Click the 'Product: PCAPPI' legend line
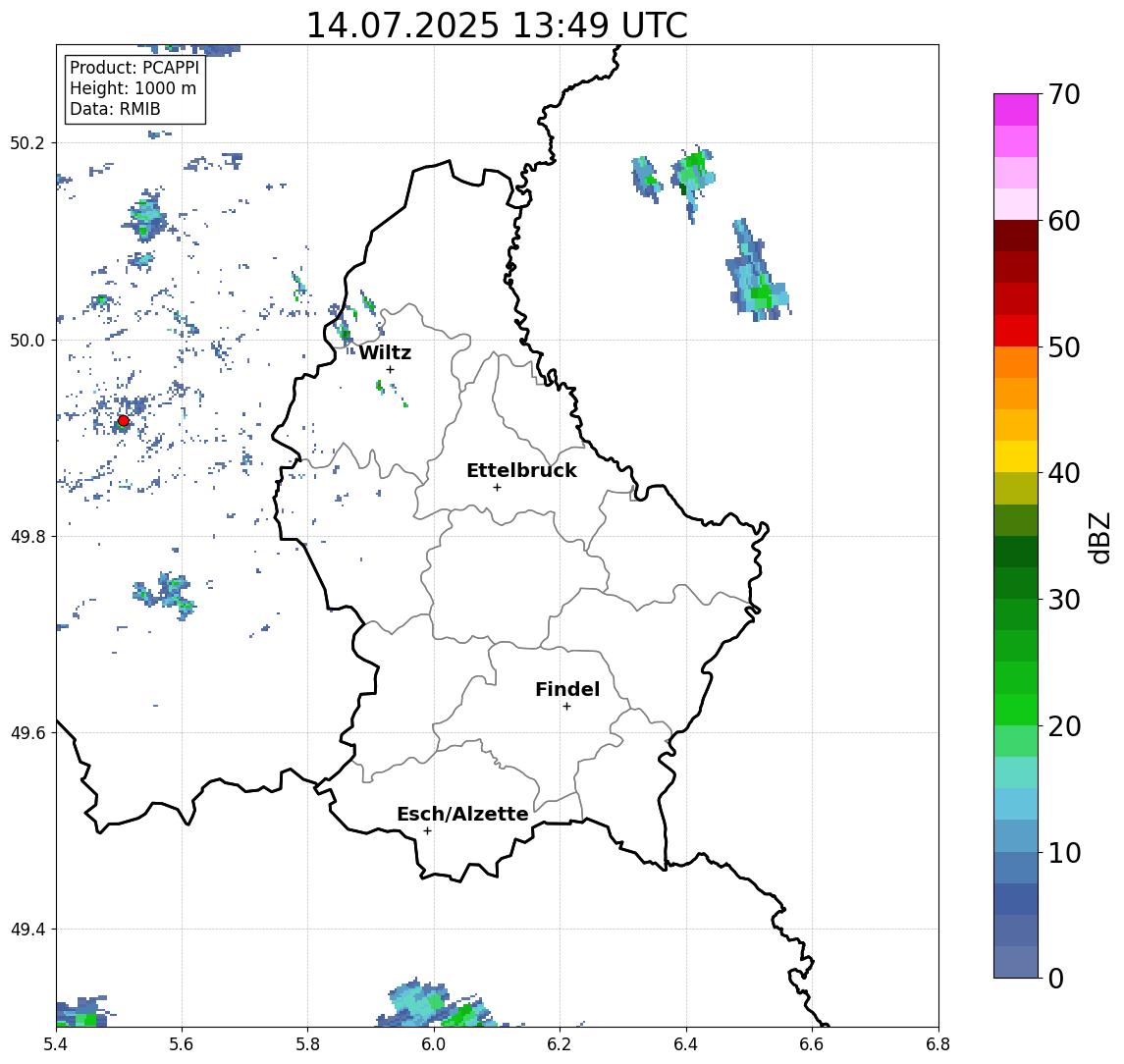The width and height of the screenshot is (1124, 1064). [134, 68]
